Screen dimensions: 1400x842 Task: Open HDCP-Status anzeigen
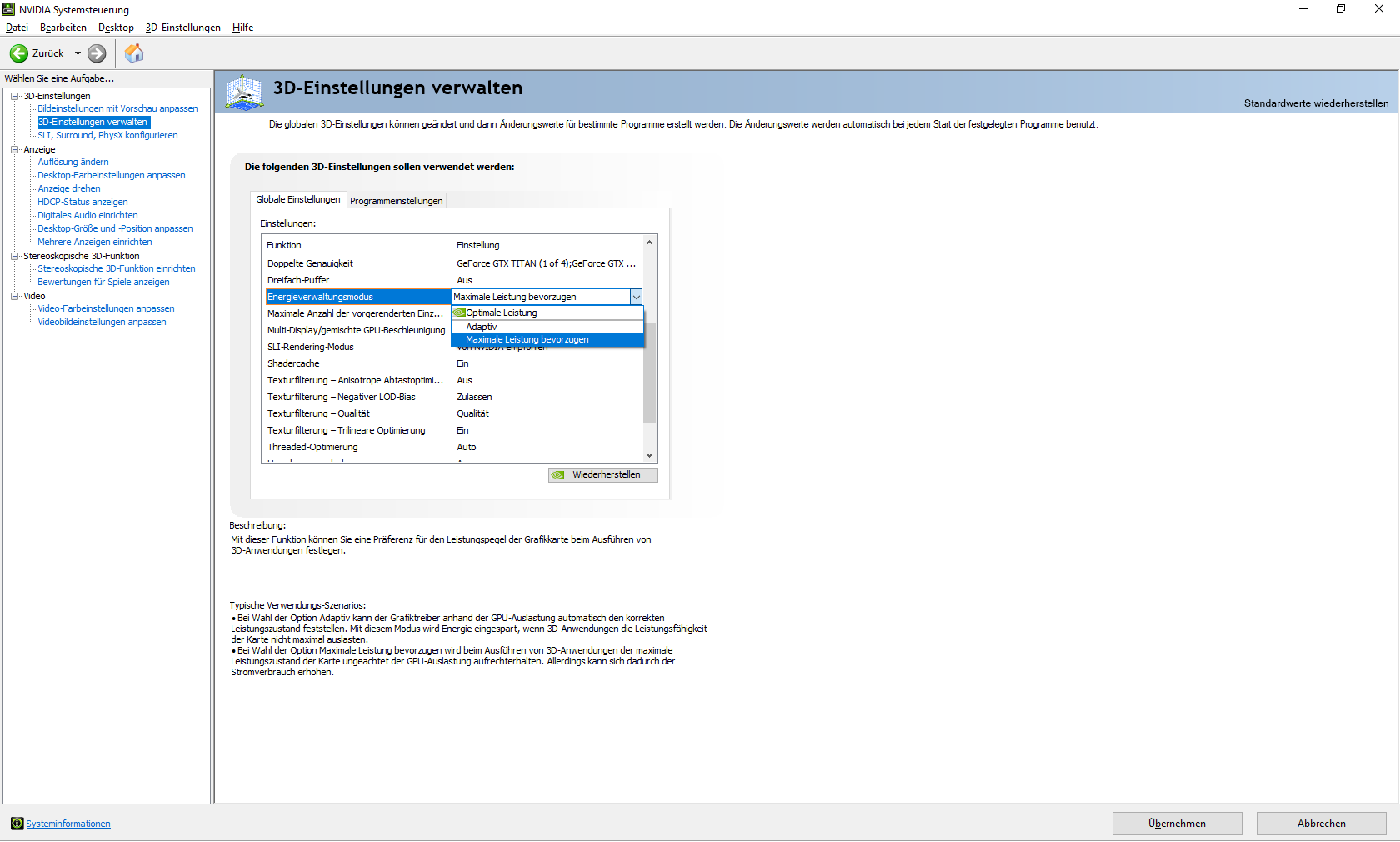click(82, 202)
